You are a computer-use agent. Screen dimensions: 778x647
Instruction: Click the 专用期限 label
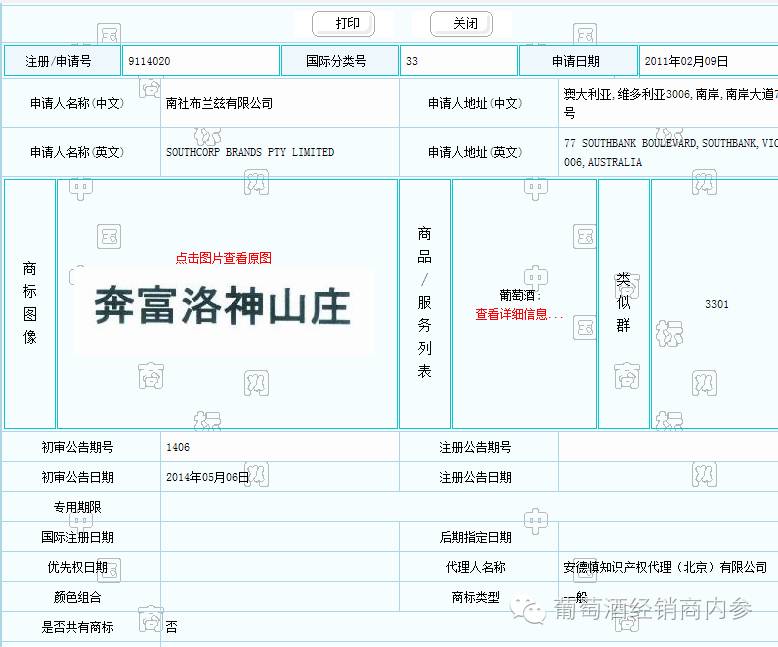pyautogui.click(x=77, y=507)
